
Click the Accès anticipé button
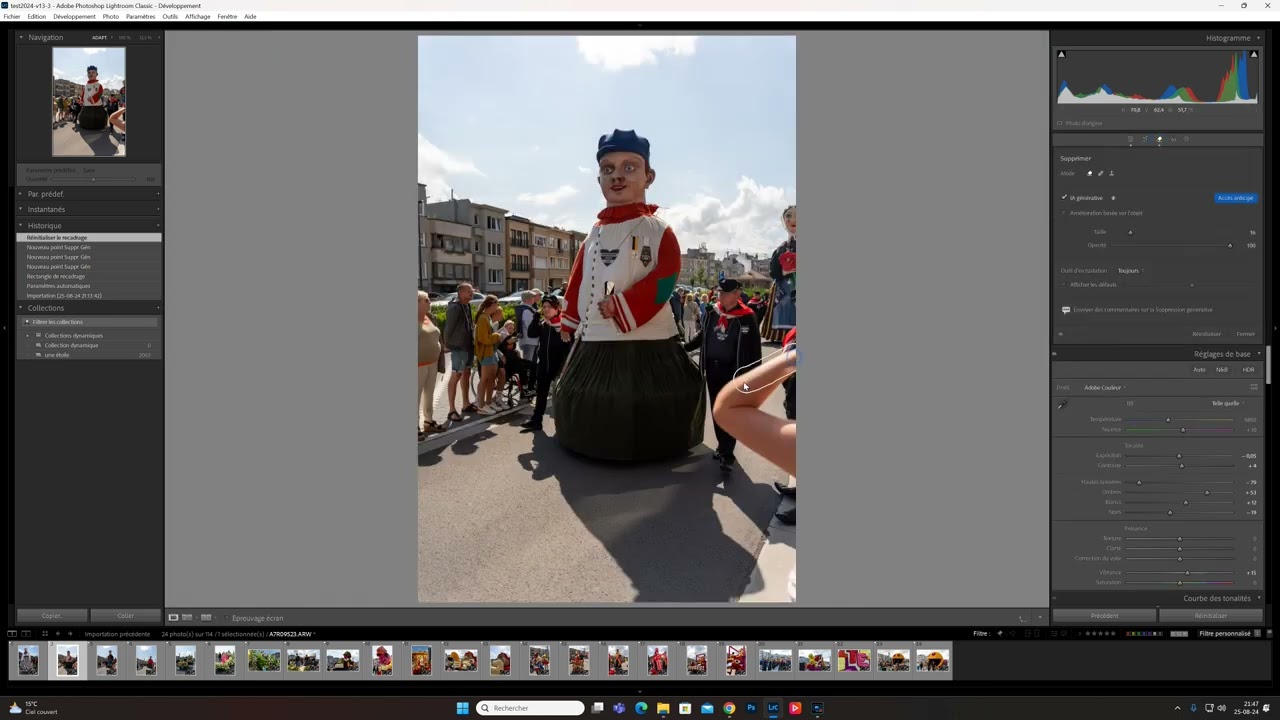click(1236, 198)
